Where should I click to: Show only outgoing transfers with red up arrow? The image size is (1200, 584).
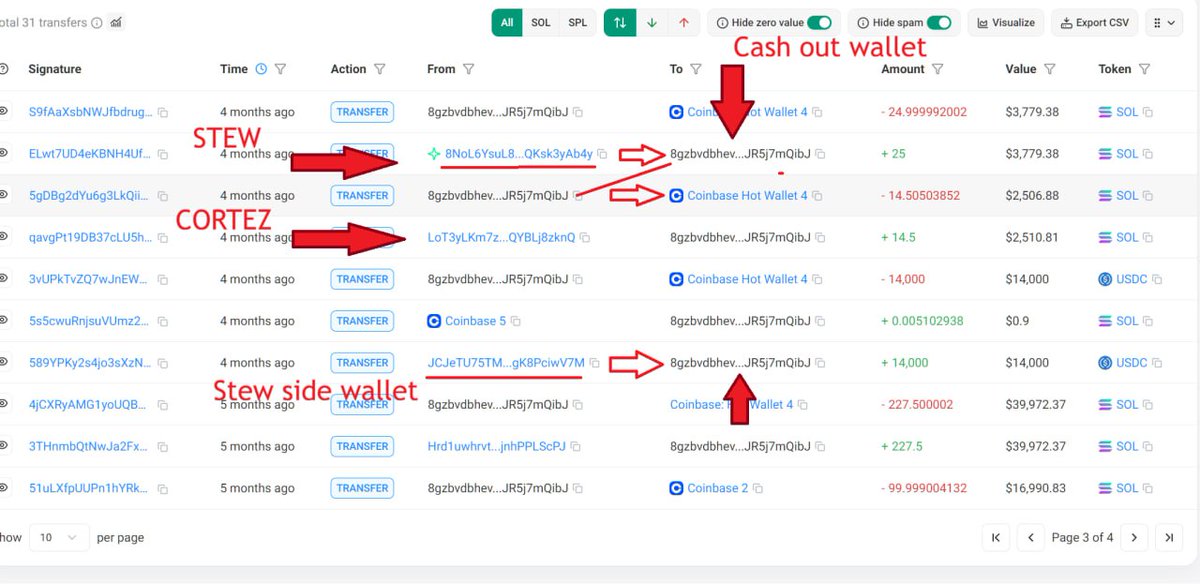[x=684, y=23]
